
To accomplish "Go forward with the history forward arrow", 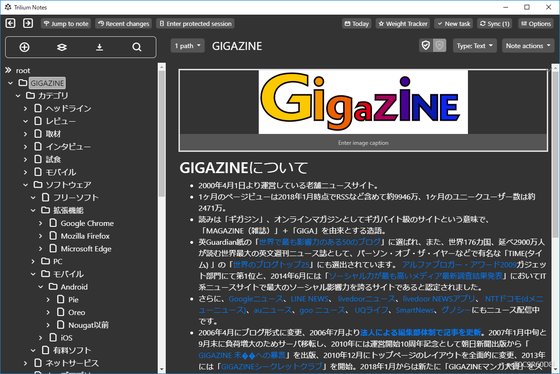I will (28, 24).
